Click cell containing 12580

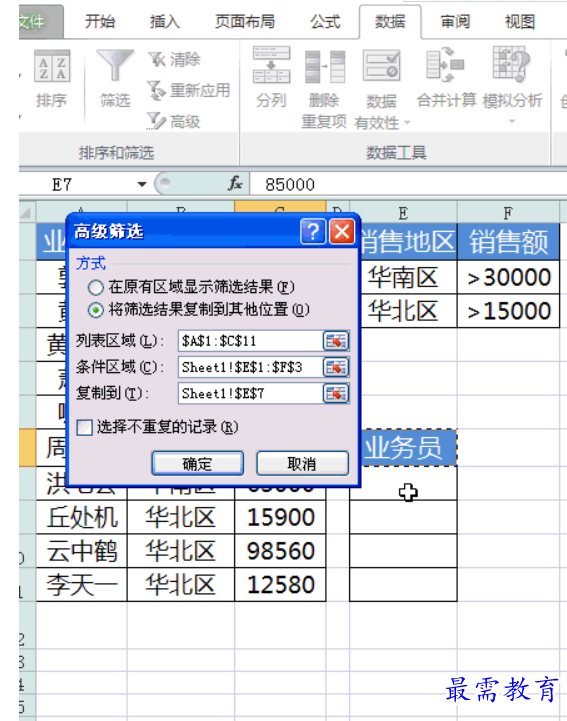tap(281, 584)
